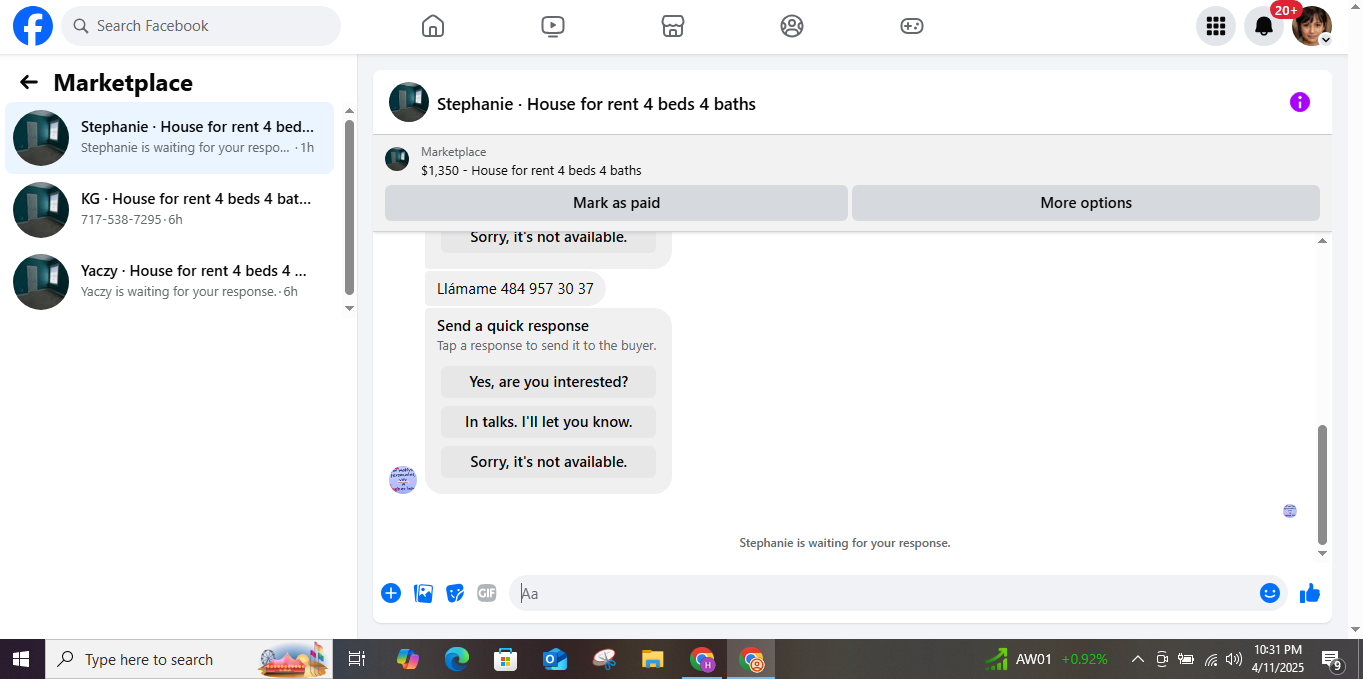Screen dimensions: 1363x679
Task: Open the emoji picker in message box
Action: [x=1270, y=593]
